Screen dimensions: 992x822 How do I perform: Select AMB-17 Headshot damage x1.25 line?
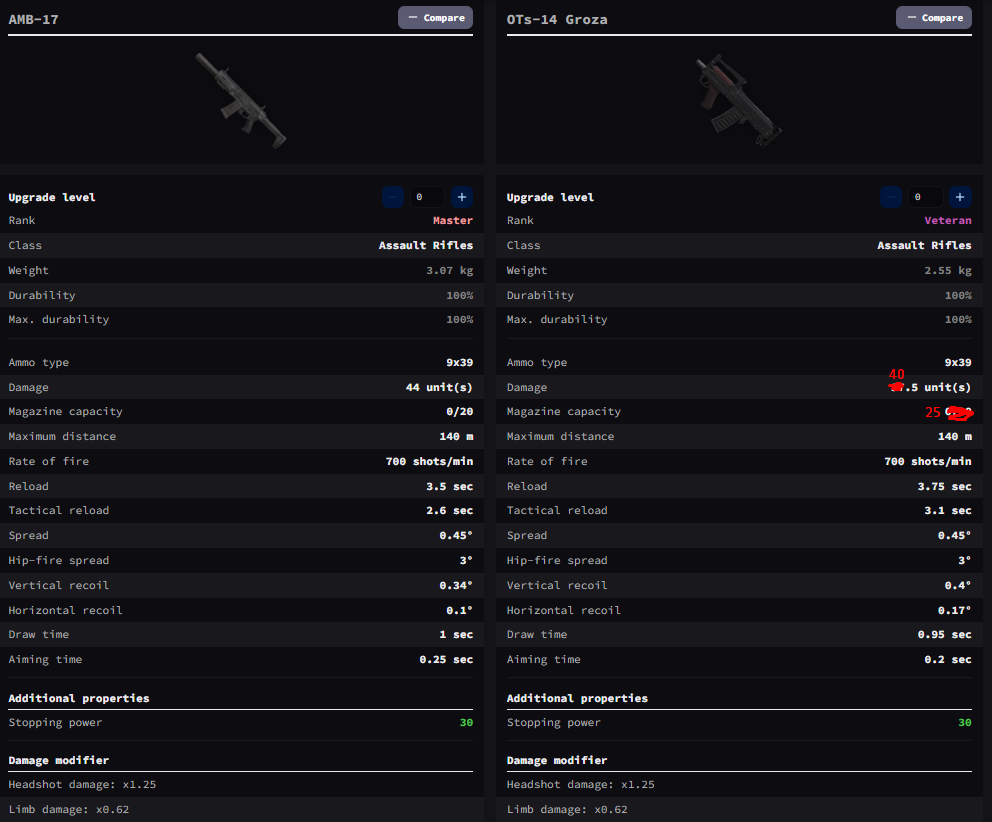pyautogui.click(x=82, y=784)
